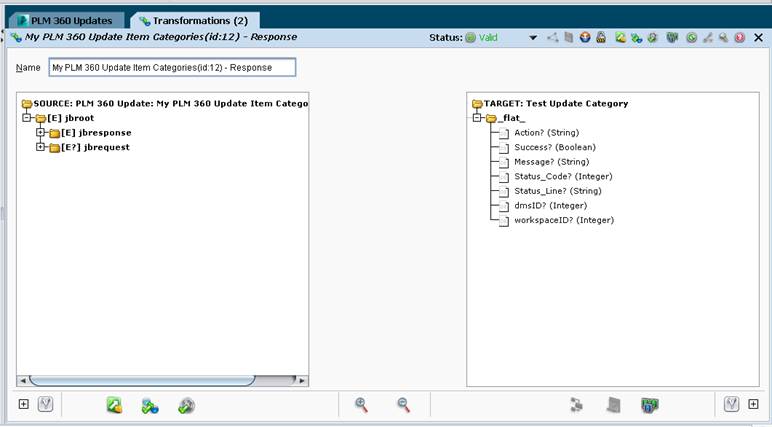Click the green-blue mapping icon in bottom toolbar
Screen dimensions: 772x427
150,406
